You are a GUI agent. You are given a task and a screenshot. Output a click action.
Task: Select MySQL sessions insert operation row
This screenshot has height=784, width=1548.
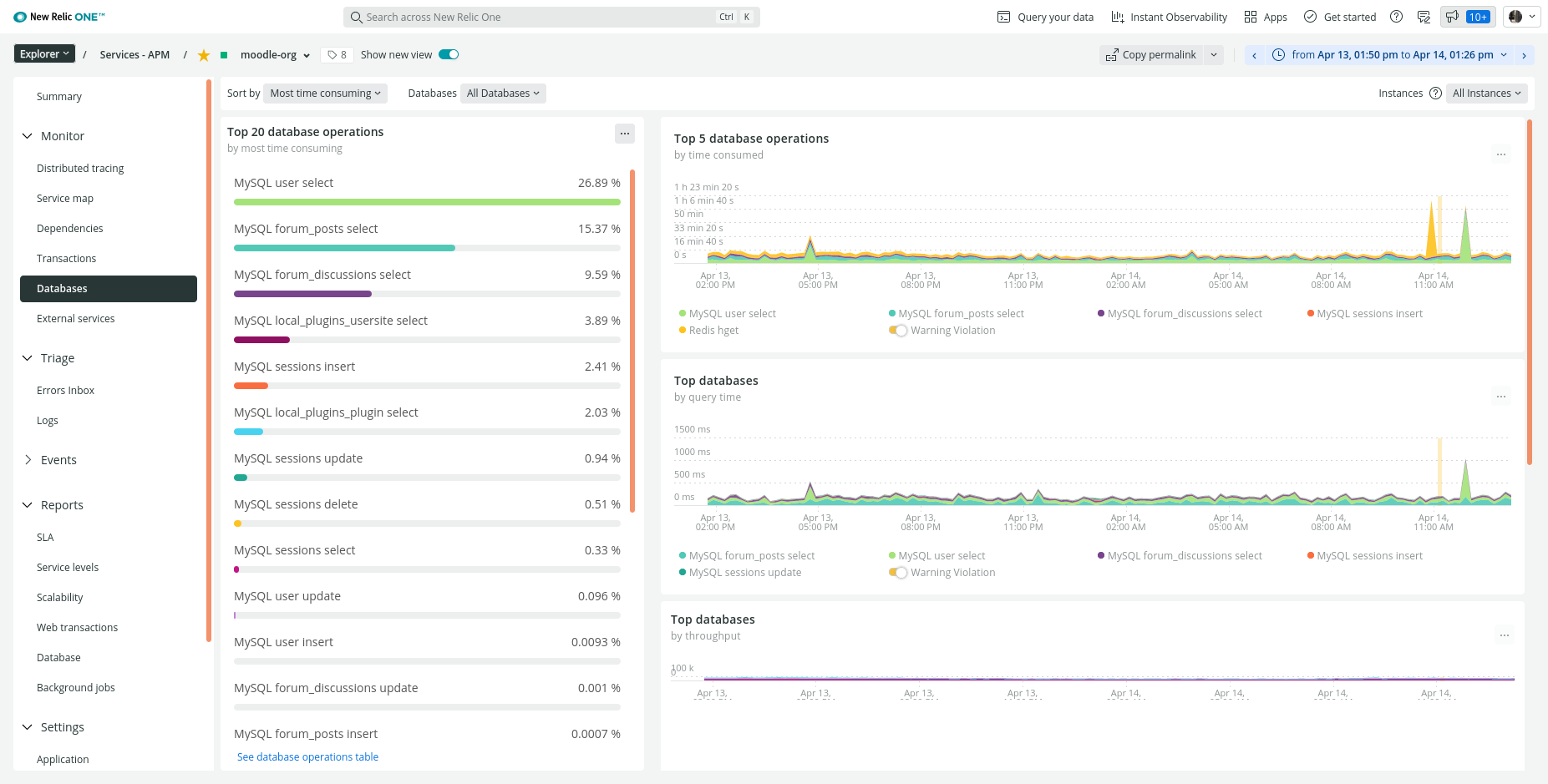point(427,375)
